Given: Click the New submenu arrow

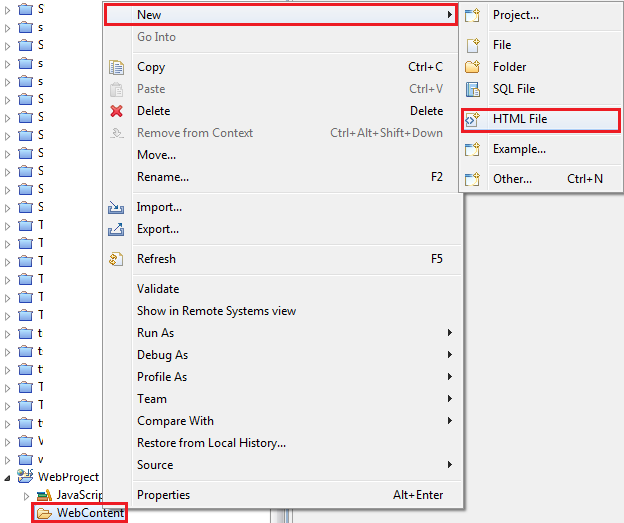Looking at the screenshot, I should point(449,15).
